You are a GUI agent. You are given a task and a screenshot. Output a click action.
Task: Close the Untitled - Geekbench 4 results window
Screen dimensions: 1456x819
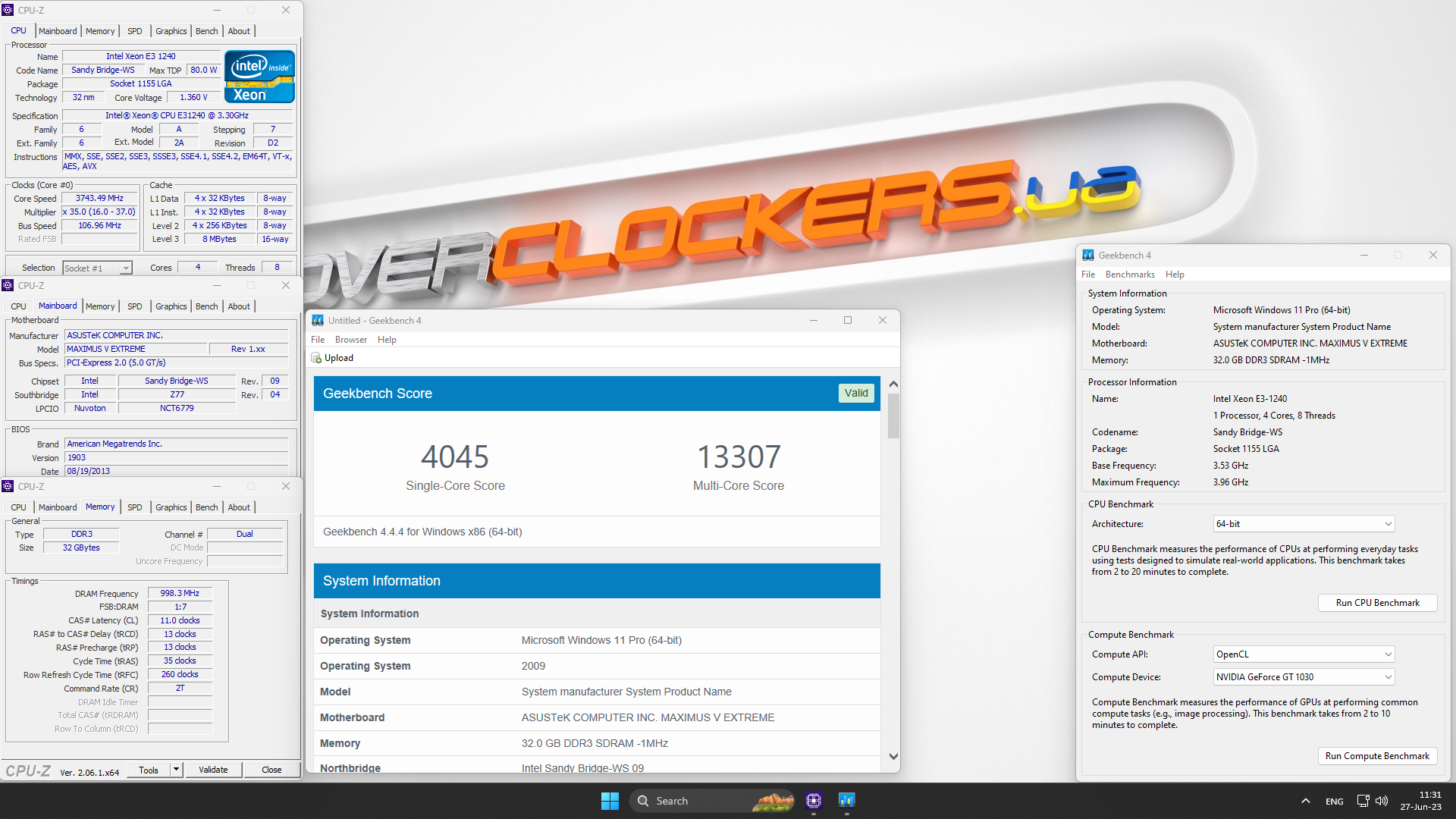click(x=883, y=320)
